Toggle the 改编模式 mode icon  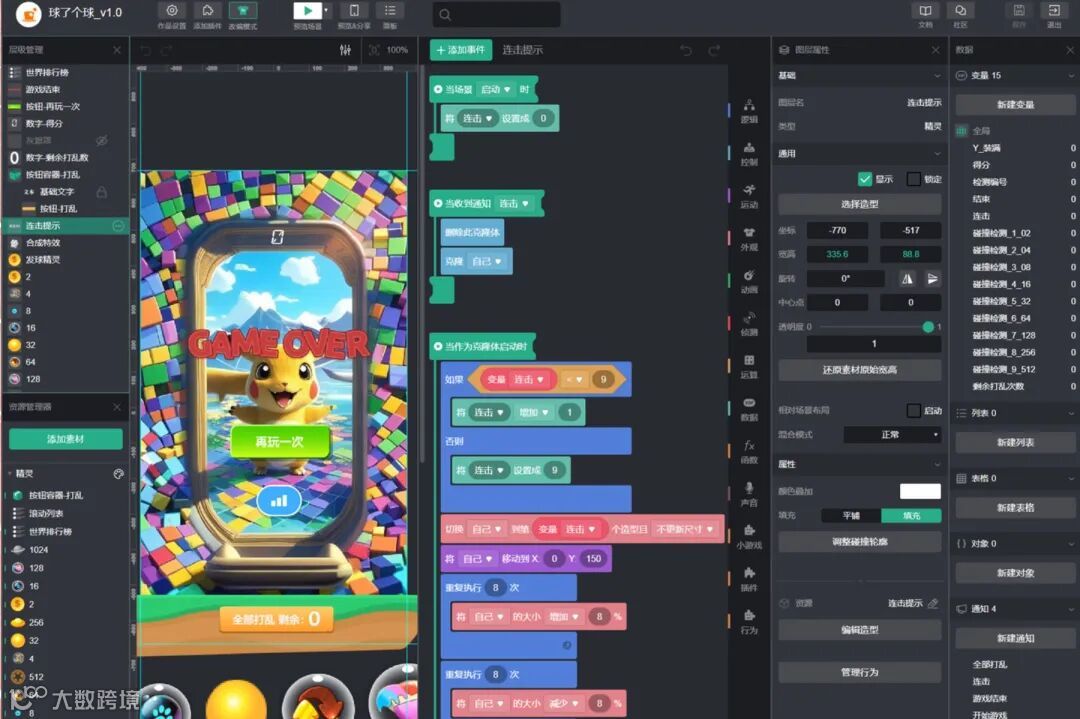tap(243, 11)
